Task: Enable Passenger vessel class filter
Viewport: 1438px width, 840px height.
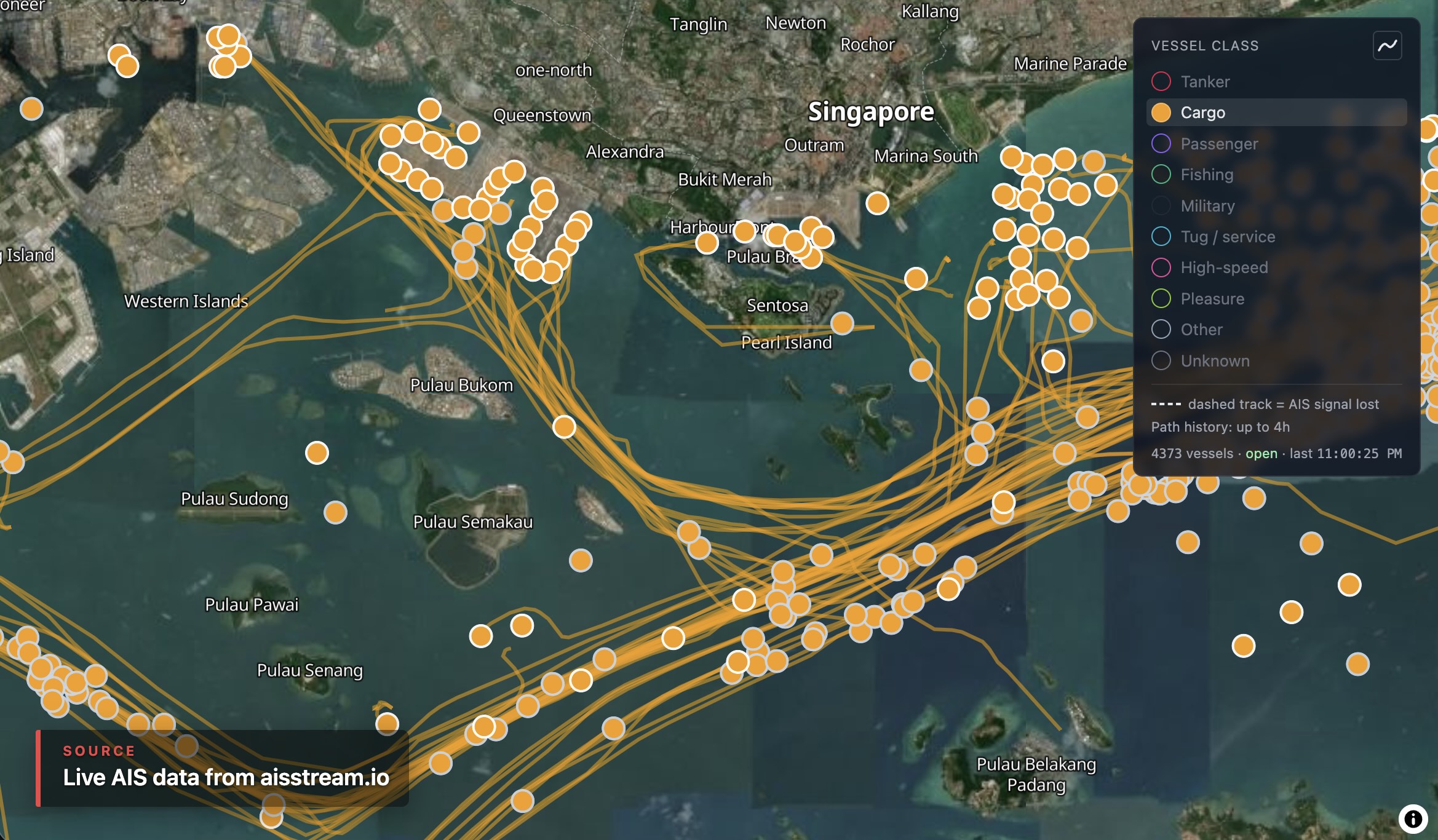Action: (x=1276, y=143)
